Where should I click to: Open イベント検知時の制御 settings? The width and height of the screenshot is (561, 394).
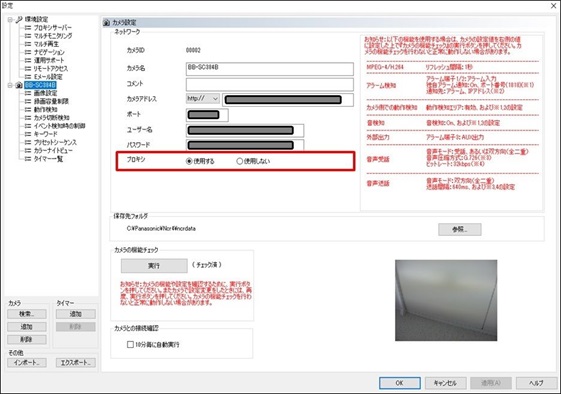point(59,126)
